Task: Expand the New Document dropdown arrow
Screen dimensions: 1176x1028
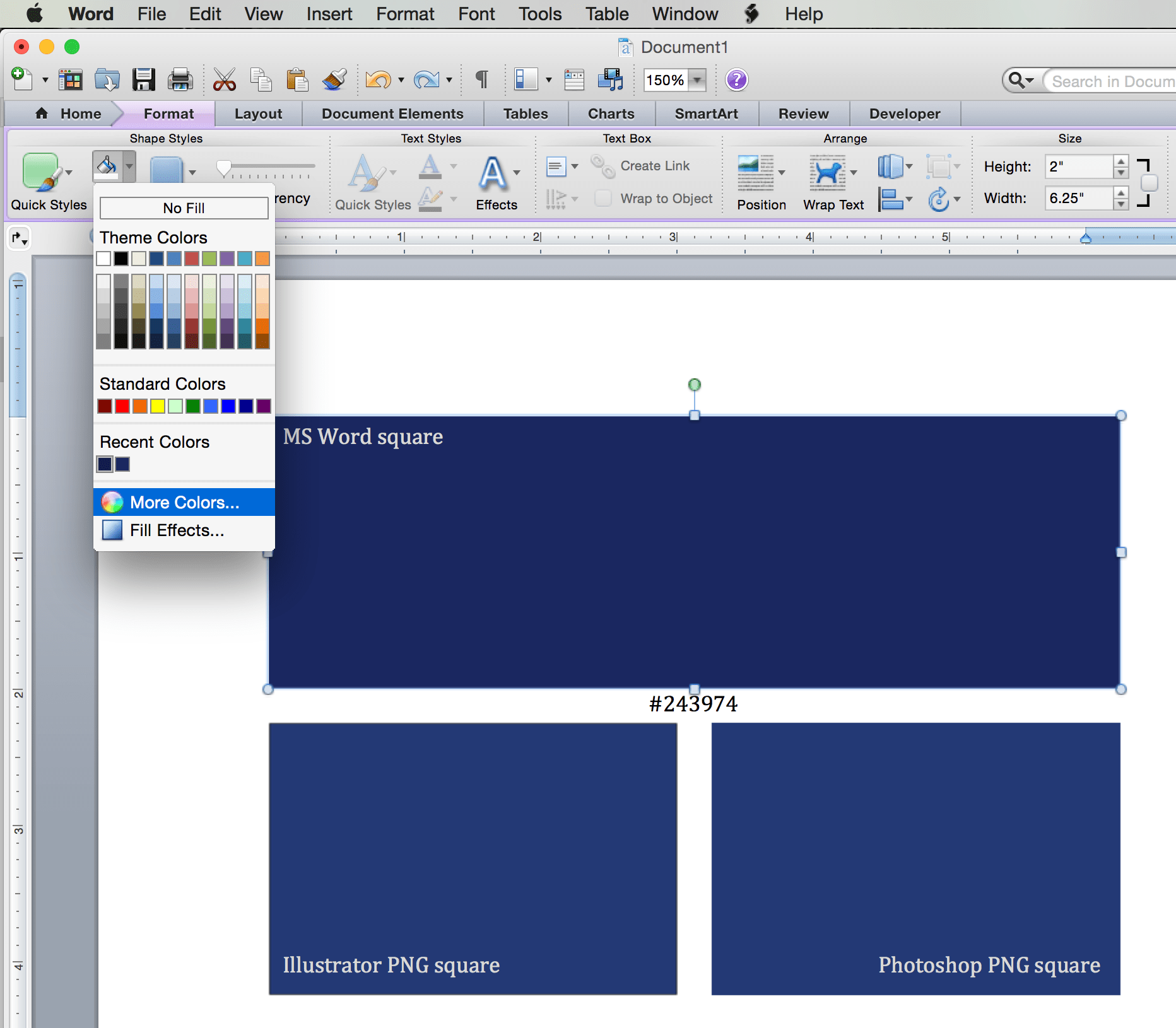Action: (45, 80)
